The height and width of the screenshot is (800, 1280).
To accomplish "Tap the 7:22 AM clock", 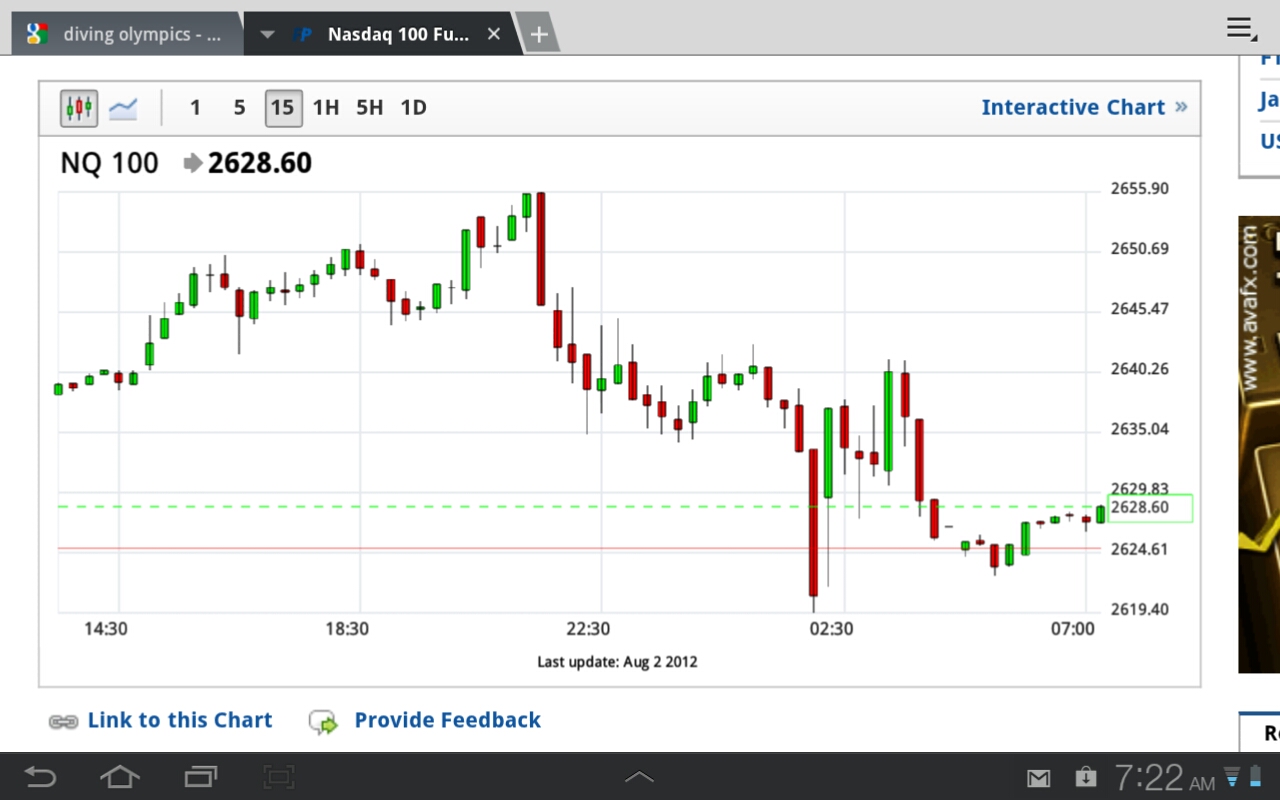I will (1165, 777).
